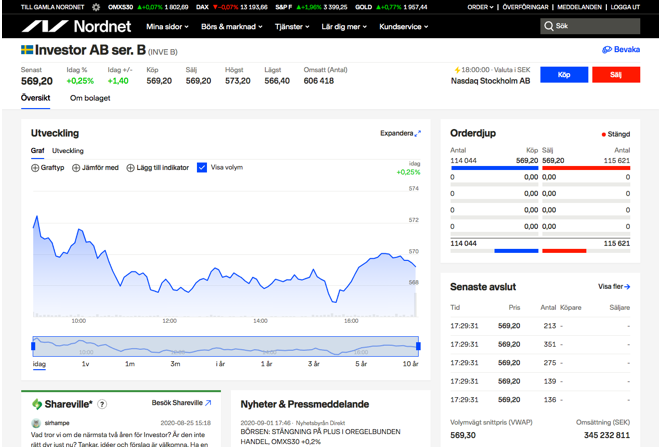The width and height of the screenshot is (659, 447).
Task: Click the Expandera chart arrows icon
Action: pos(418,133)
